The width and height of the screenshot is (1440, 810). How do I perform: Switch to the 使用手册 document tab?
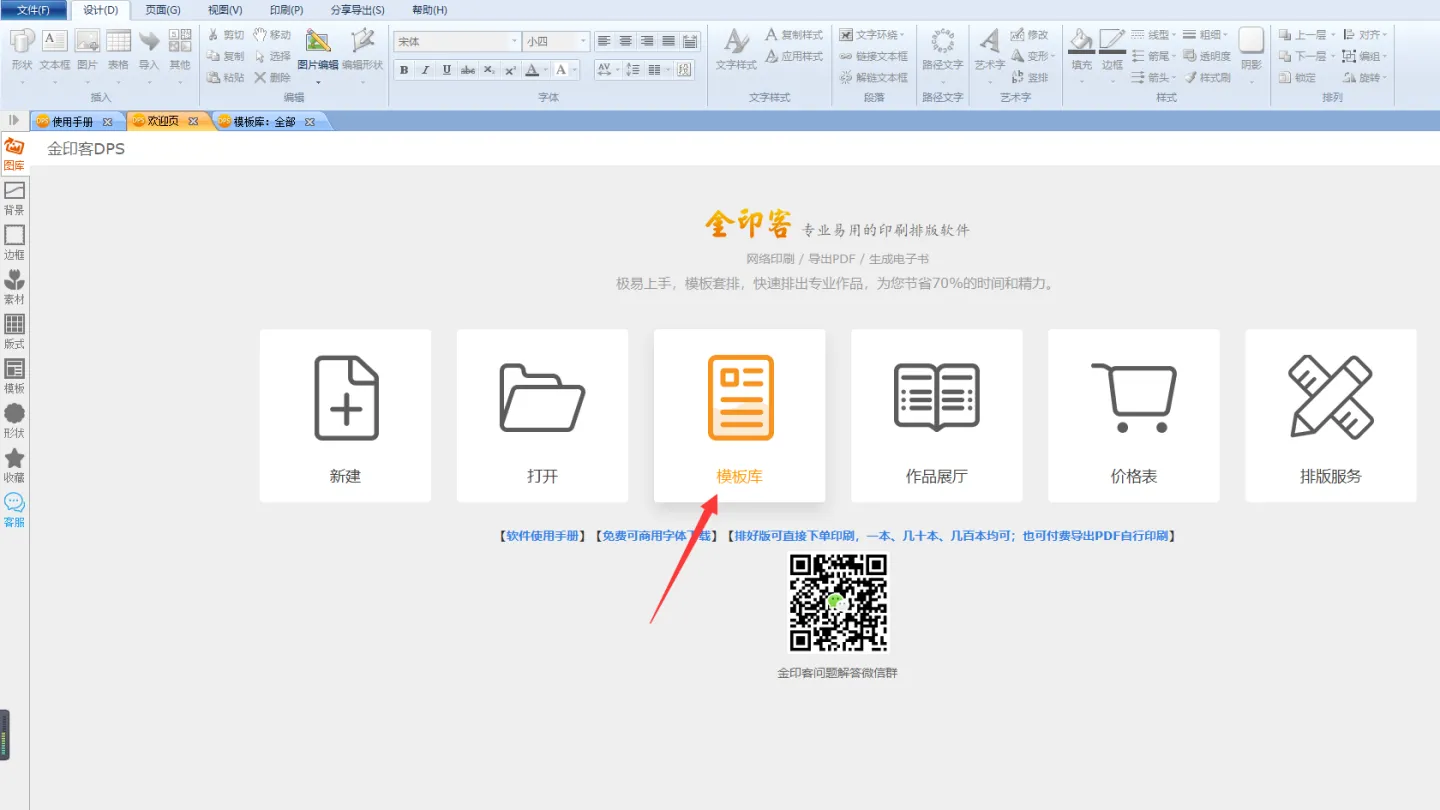[x=72, y=121]
